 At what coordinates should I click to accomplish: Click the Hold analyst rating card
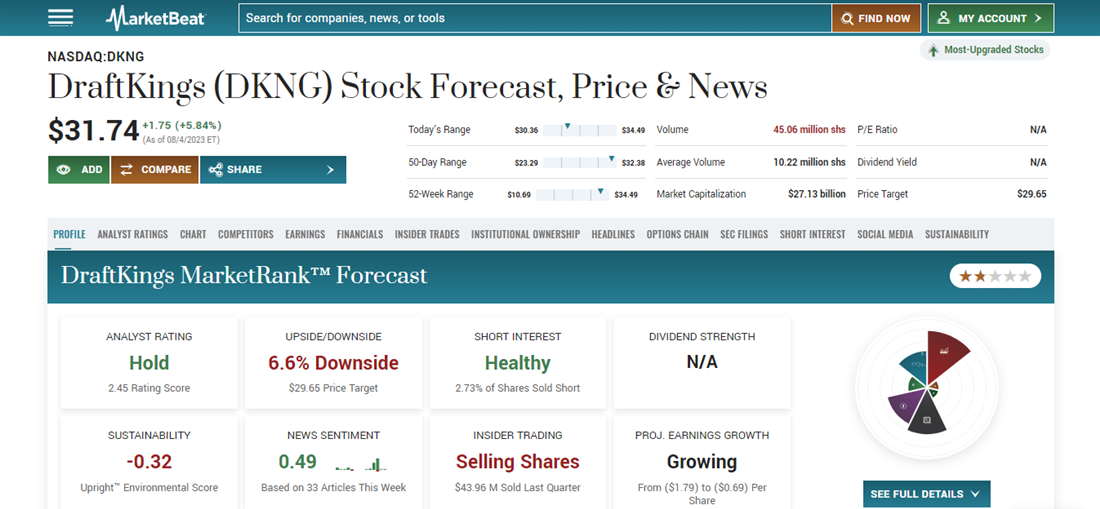click(x=149, y=363)
